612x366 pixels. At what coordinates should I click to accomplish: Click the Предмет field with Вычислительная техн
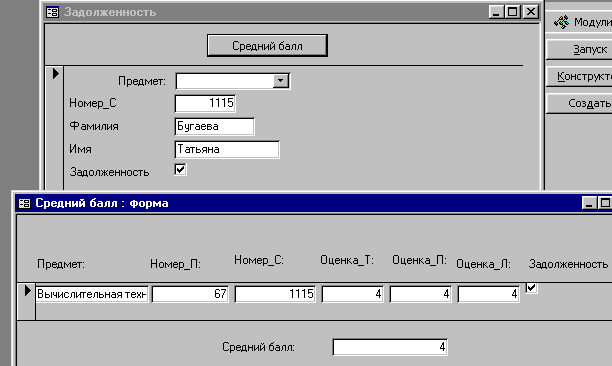coord(92,294)
